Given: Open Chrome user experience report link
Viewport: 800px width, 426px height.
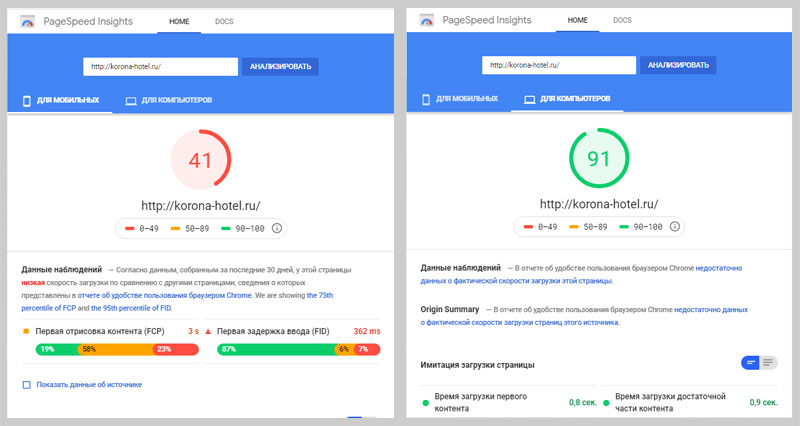Looking at the screenshot, I should tap(164, 295).
